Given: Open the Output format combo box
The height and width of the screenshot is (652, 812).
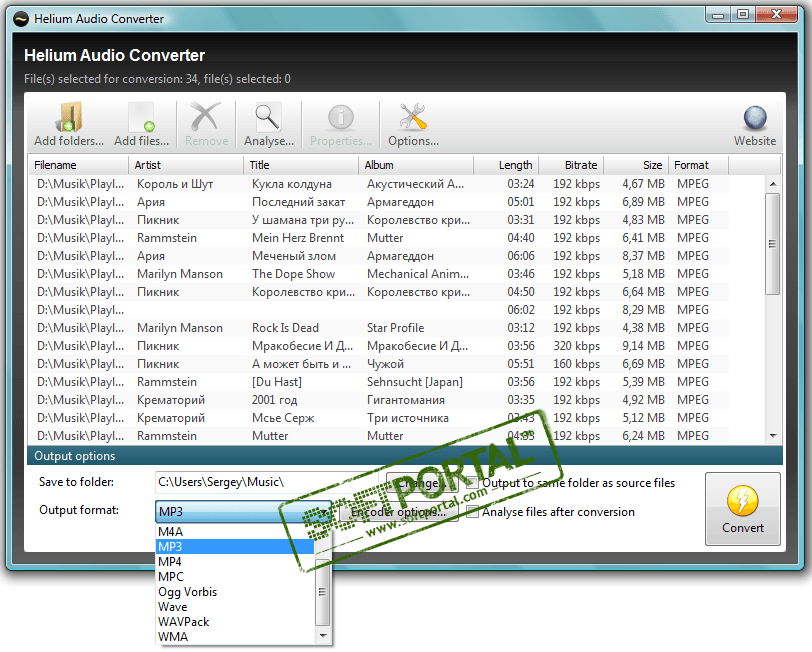Looking at the screenshot, I should (243, 512).
